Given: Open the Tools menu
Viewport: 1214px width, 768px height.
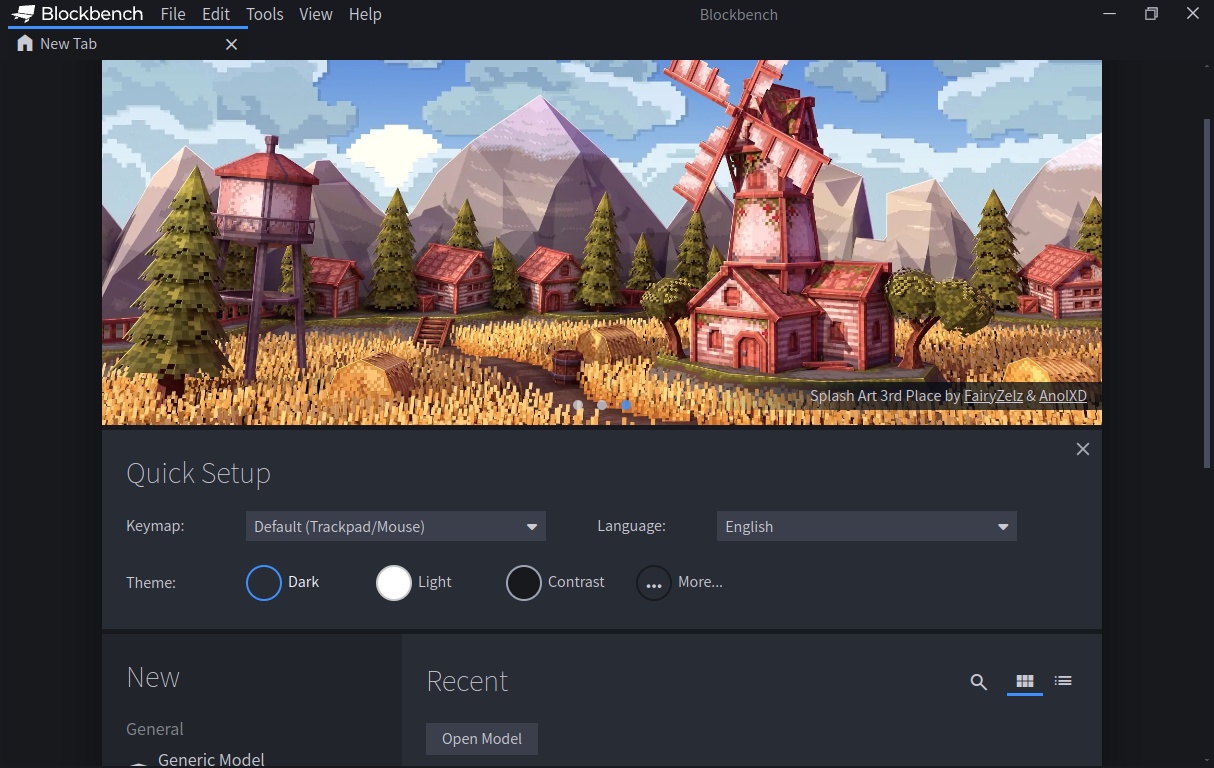Looking at the screenshot, I should click(x=265, y=14).
